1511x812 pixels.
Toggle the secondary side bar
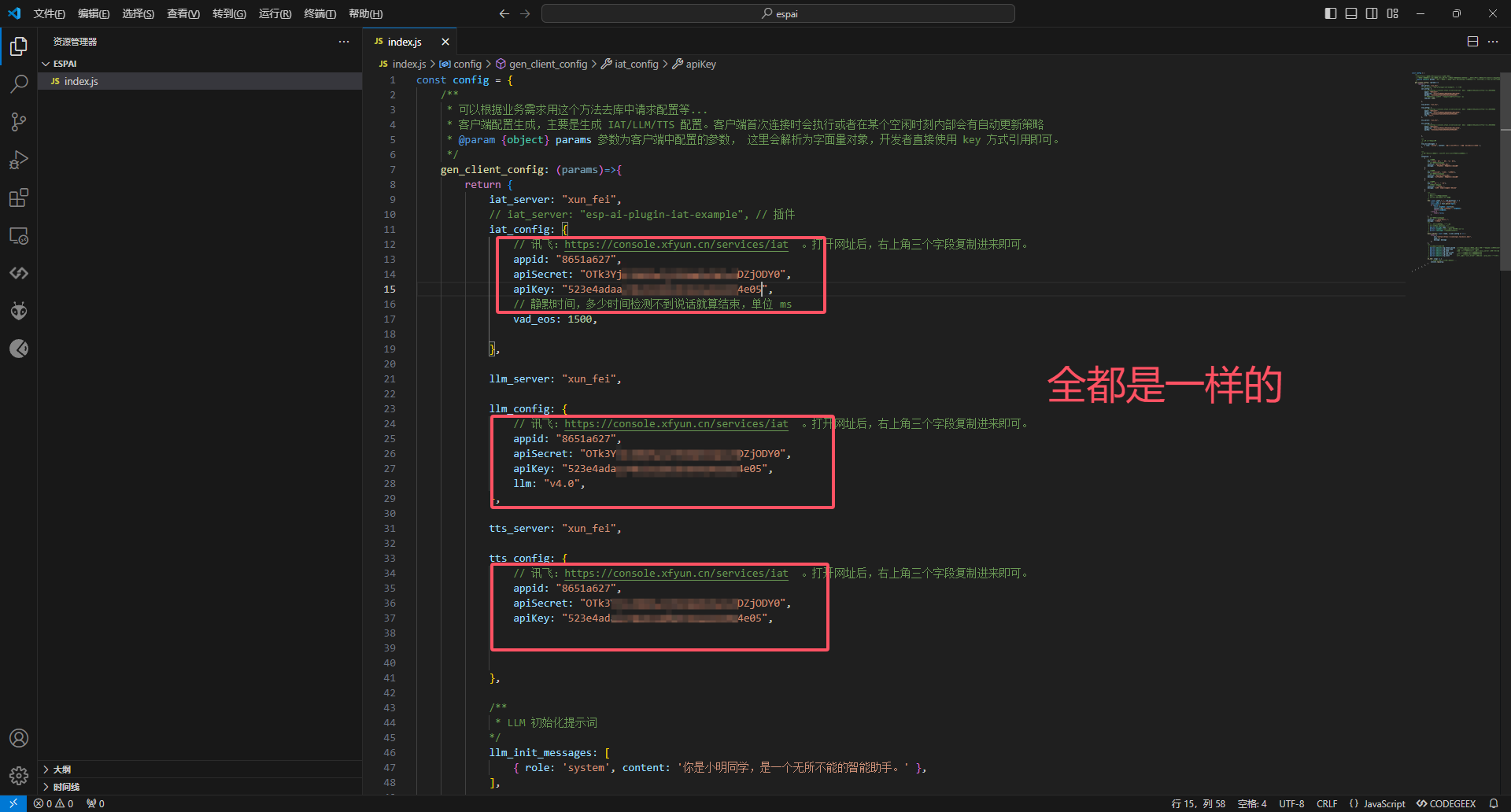1372,13
